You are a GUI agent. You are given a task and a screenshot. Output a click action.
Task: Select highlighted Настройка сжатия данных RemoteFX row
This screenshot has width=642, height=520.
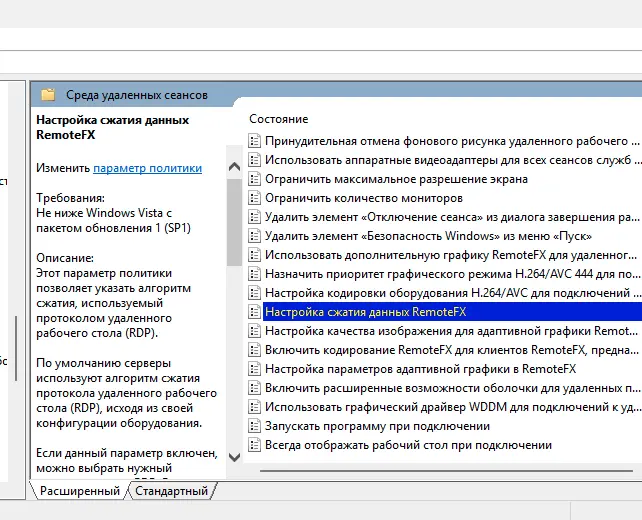[452, 312]
